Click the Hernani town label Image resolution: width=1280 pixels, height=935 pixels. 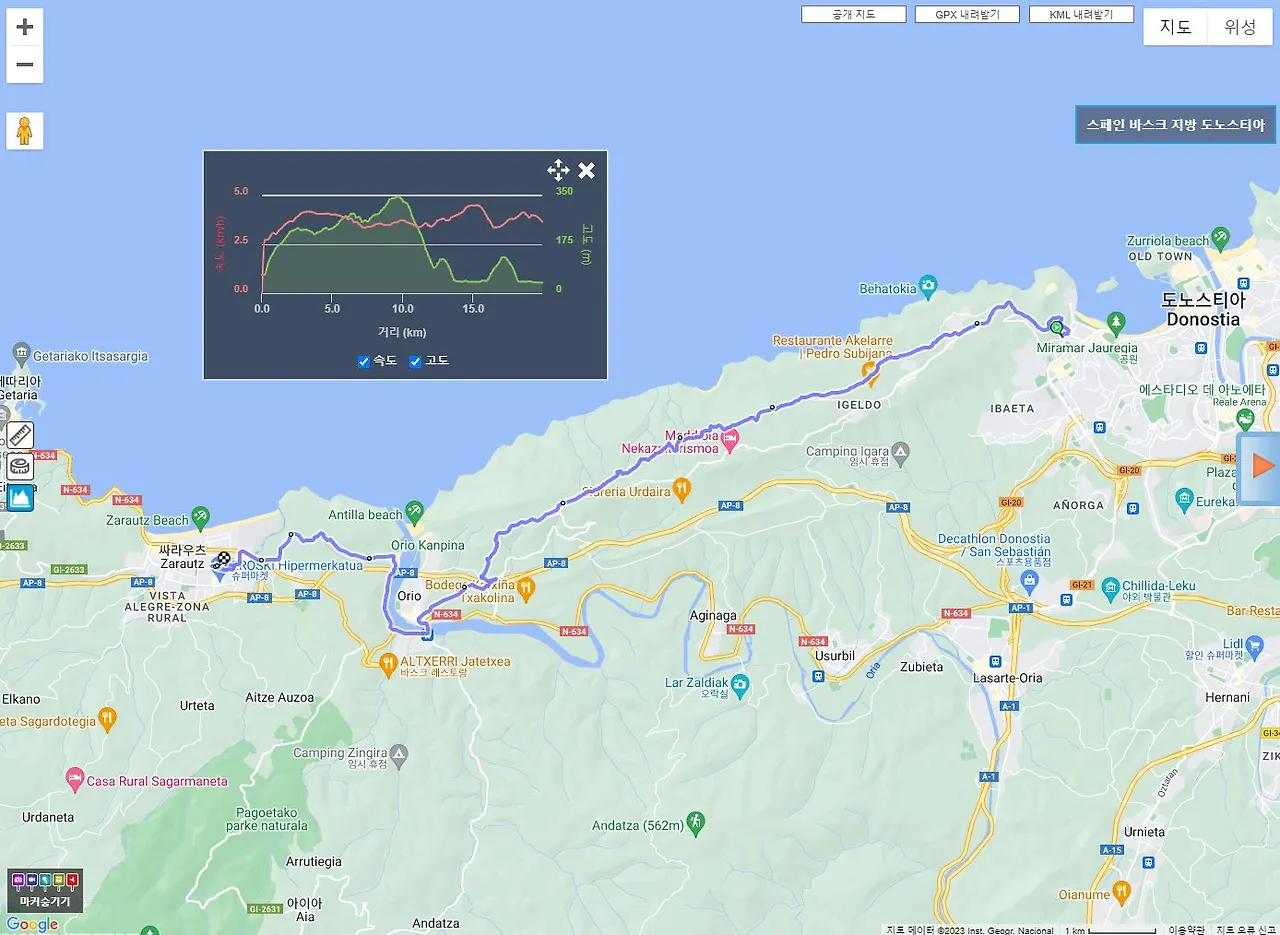pos(1227,697)
